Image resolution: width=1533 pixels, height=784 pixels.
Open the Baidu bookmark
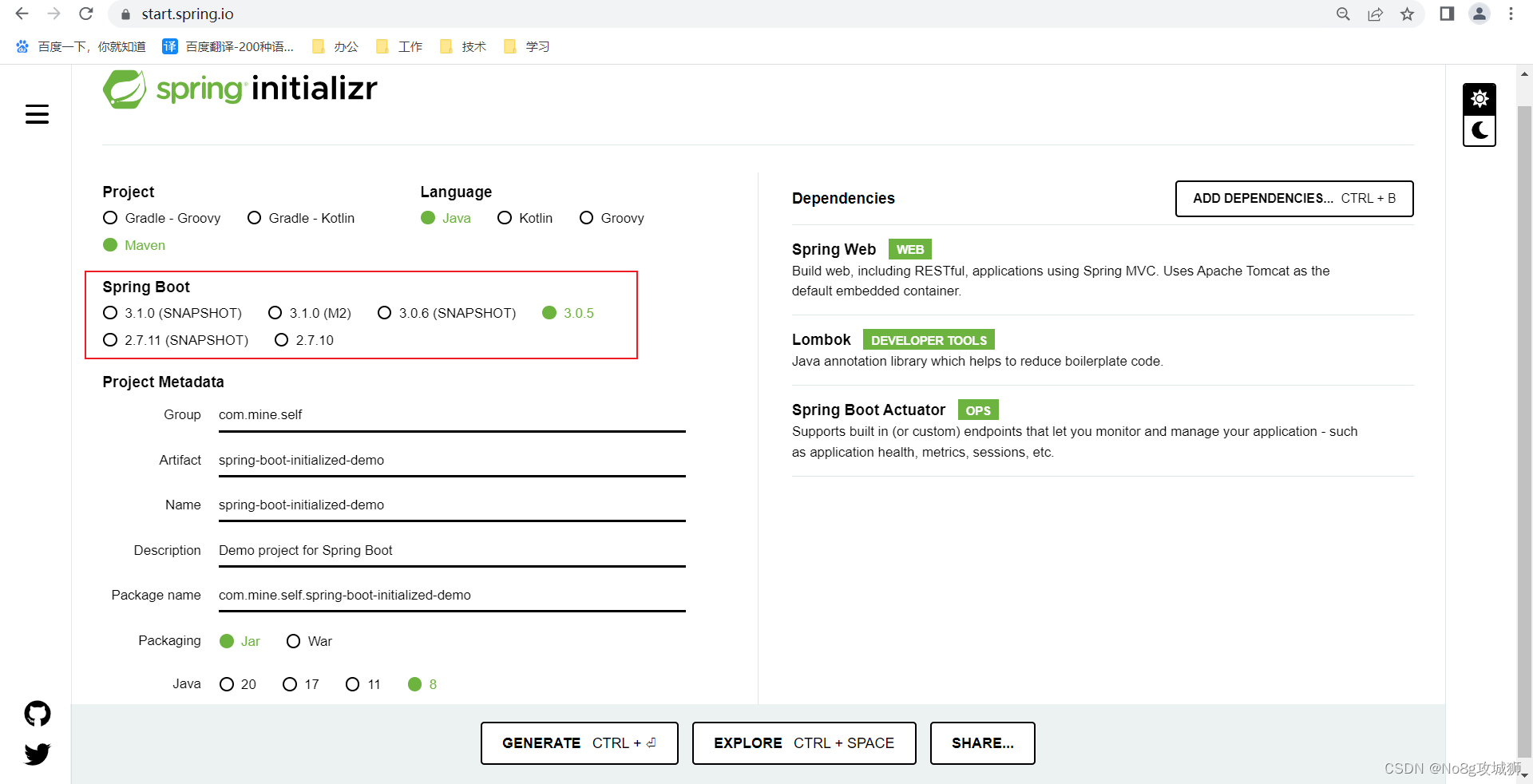[x=81, y=46]
